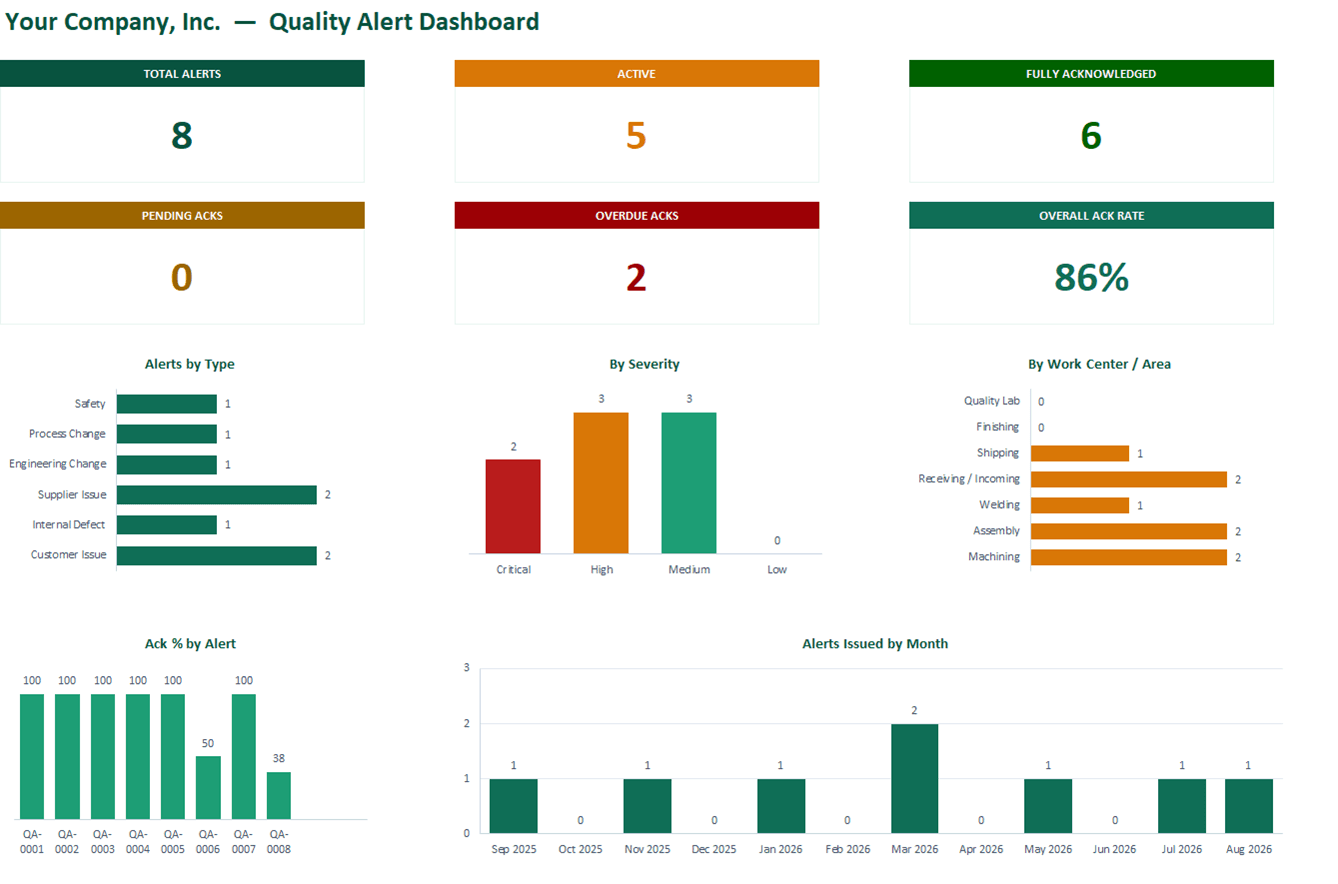The width and height of the screenshot is (1338, 884).
Task: Click the 'Ack % by Alert' chart title
Action: [x=190, y=644]
